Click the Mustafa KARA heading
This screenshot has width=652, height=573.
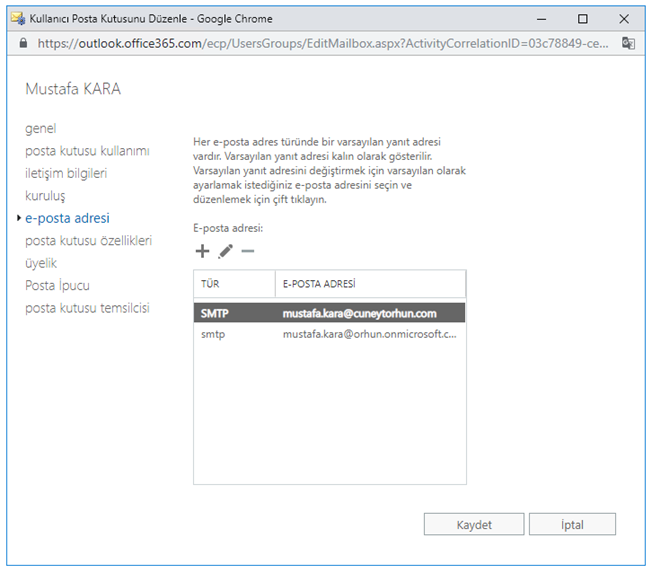coord(73,89)
